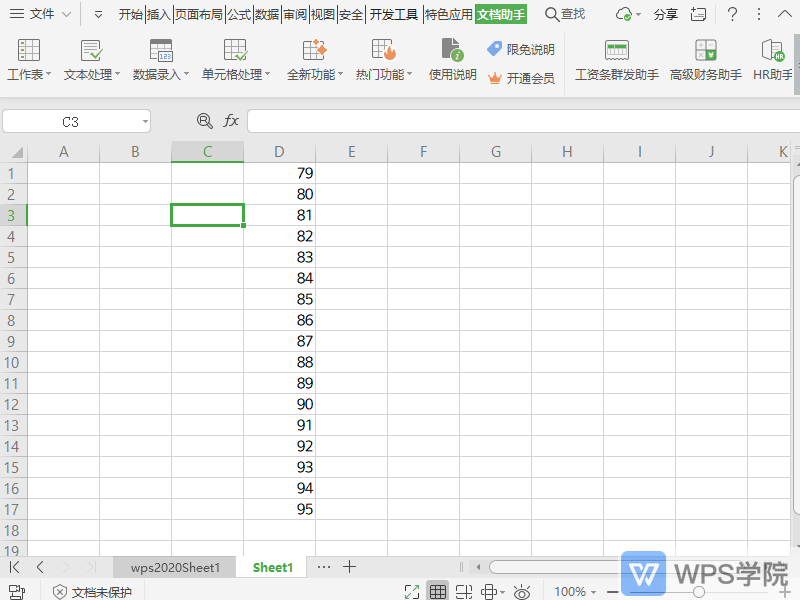Click the add new sheet plus button
Viewport: 800px width, 600px height.
click(348, 566)
